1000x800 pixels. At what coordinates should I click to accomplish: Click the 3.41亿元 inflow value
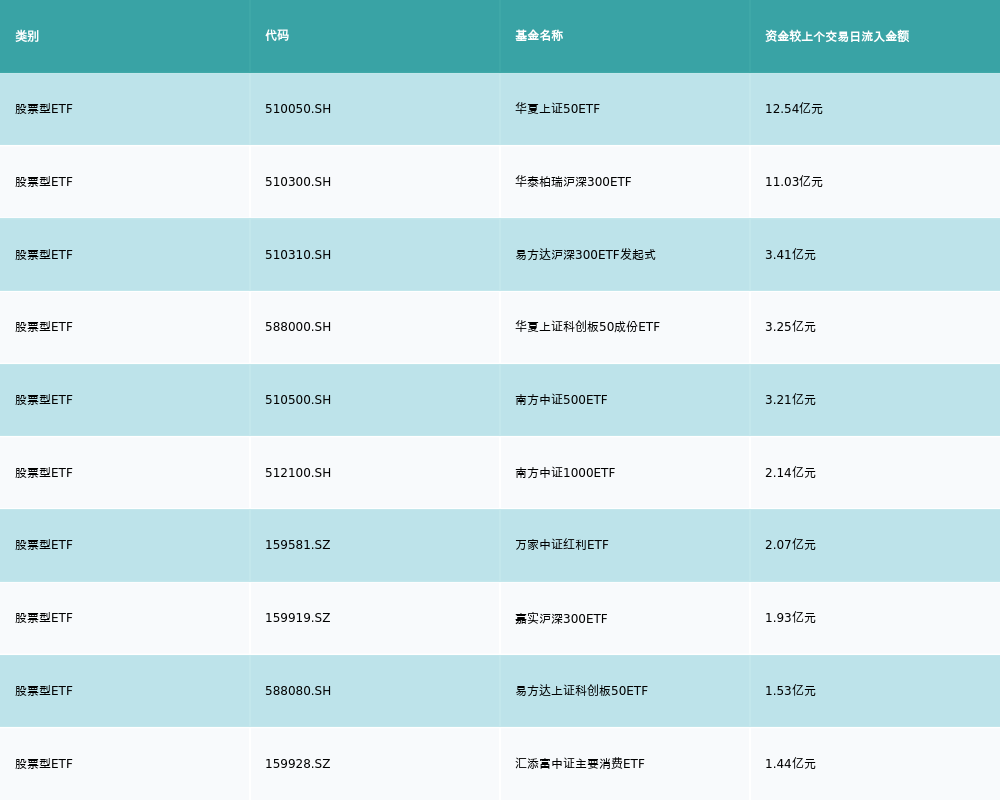point(790,255)
